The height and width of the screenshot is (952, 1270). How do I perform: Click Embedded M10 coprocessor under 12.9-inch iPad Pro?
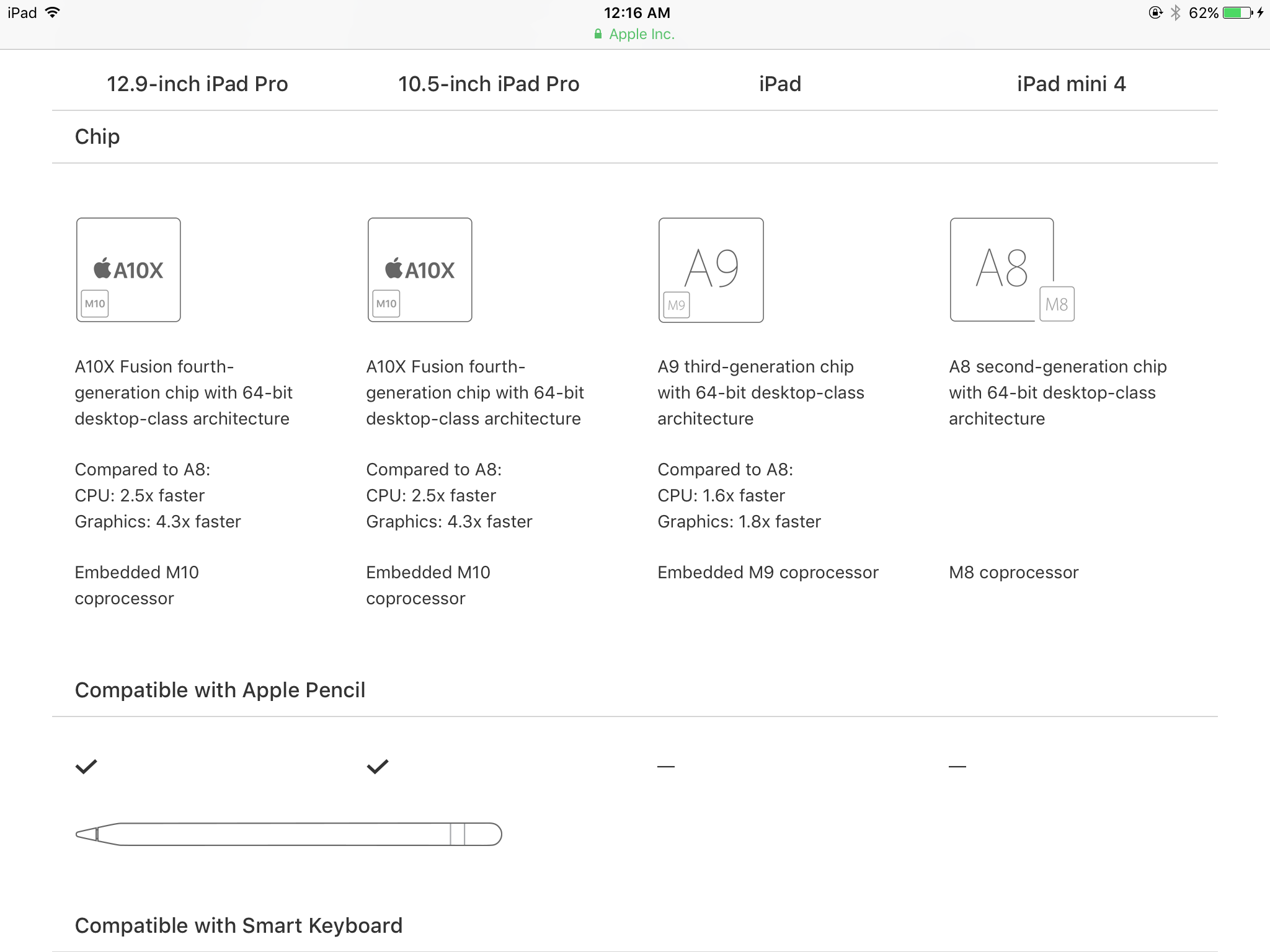[136, 585]
